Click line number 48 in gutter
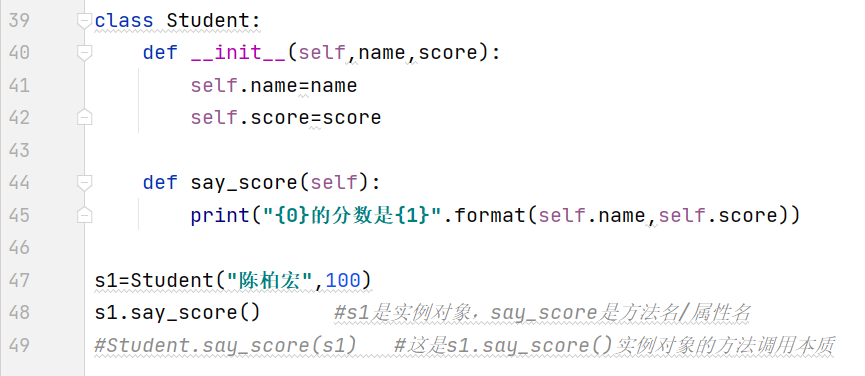This screenshot has width=865, height=376. tap(20, 313)
